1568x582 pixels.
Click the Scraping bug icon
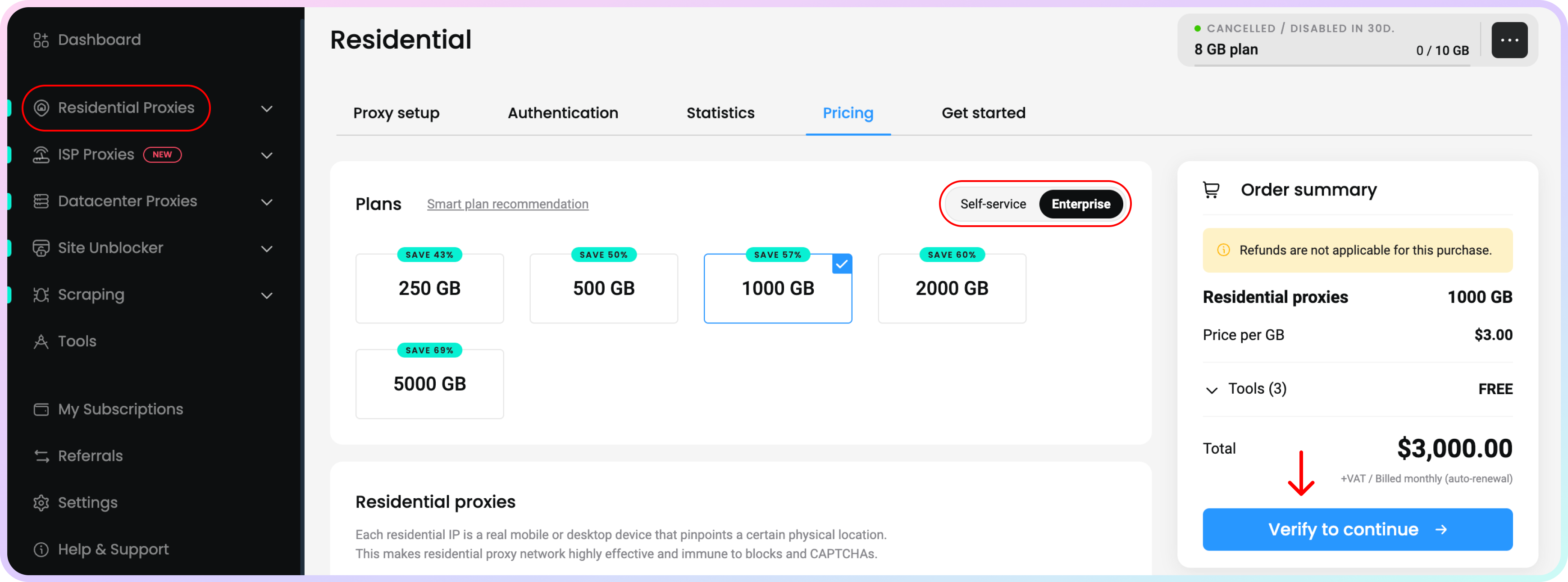point(41,295)
